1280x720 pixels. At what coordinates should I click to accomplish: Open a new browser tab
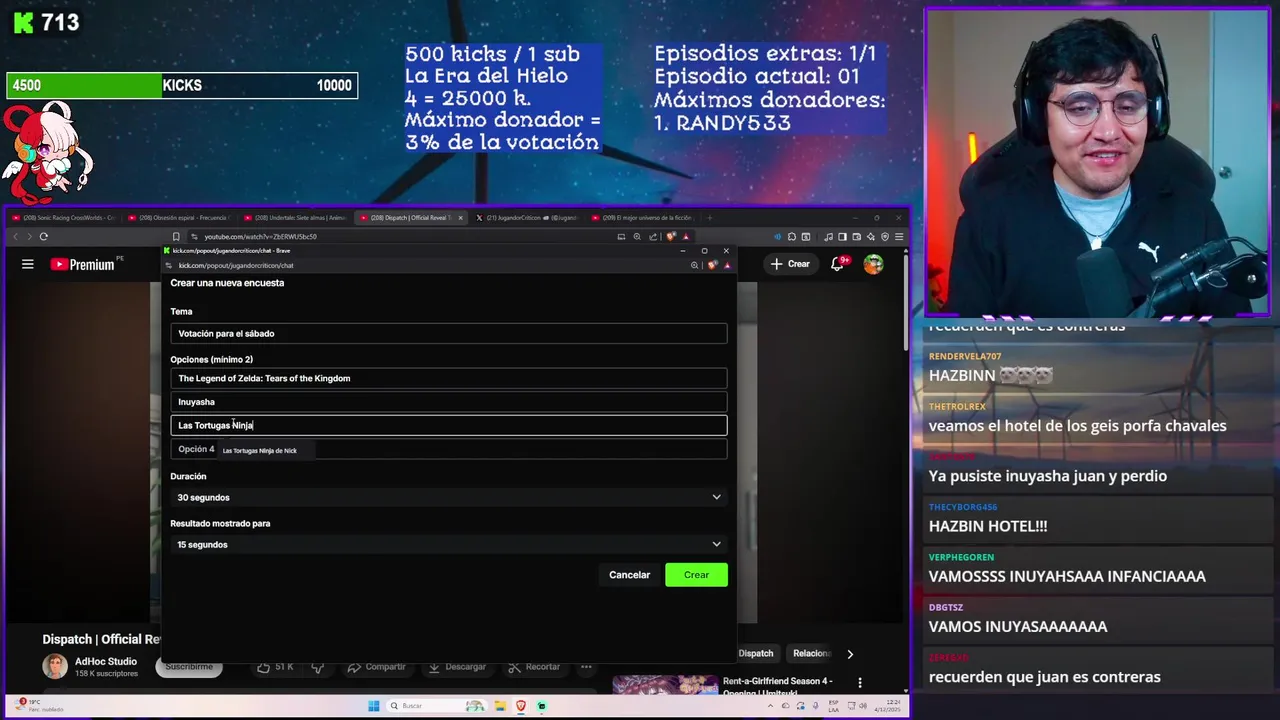(x=709, y=218)
